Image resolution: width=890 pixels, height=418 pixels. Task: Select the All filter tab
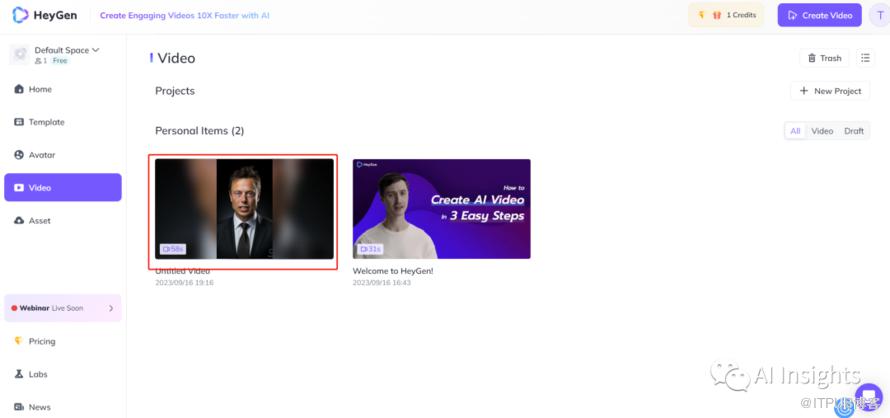pyautogui.click(x=795, y=131)
